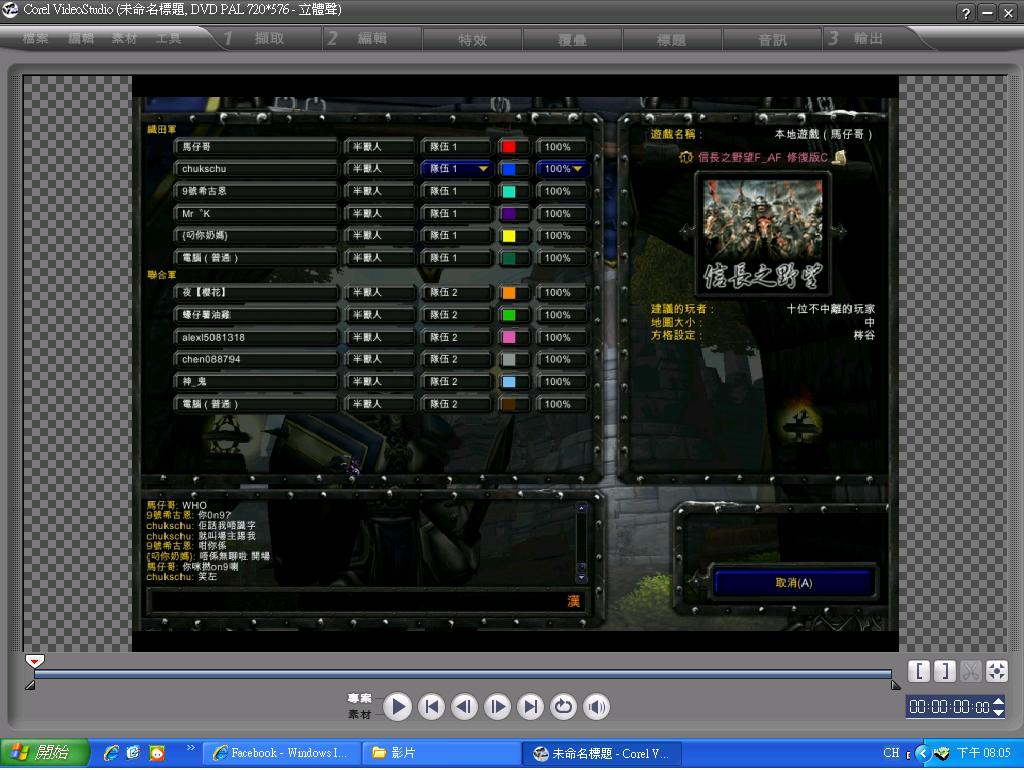This screenshot has width=1024, height=770.
Task: Switch to the 影片 folder window
Action: point(441,753)
